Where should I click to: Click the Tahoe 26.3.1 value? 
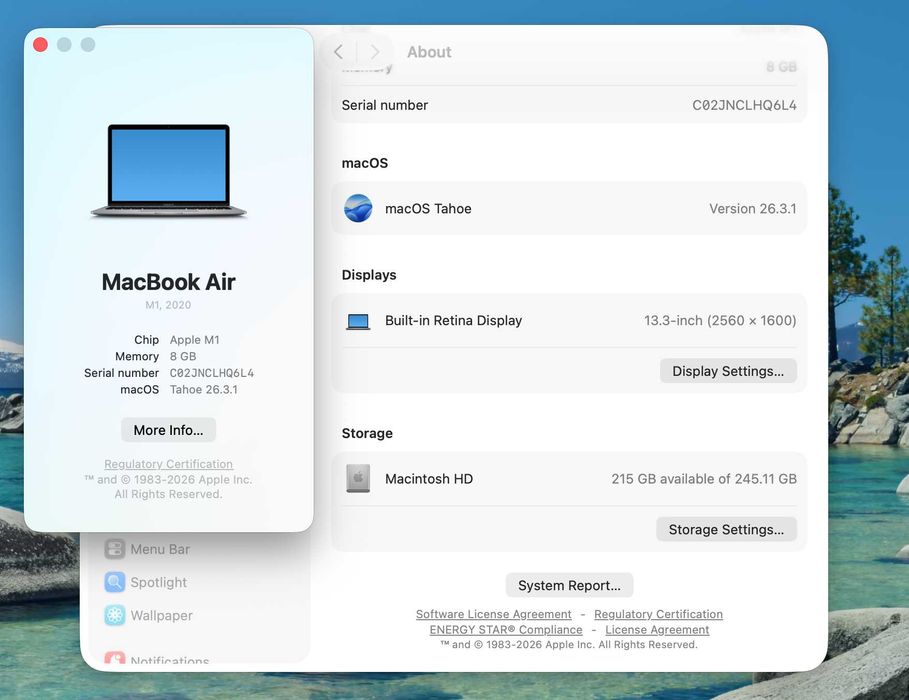[203, 389]
